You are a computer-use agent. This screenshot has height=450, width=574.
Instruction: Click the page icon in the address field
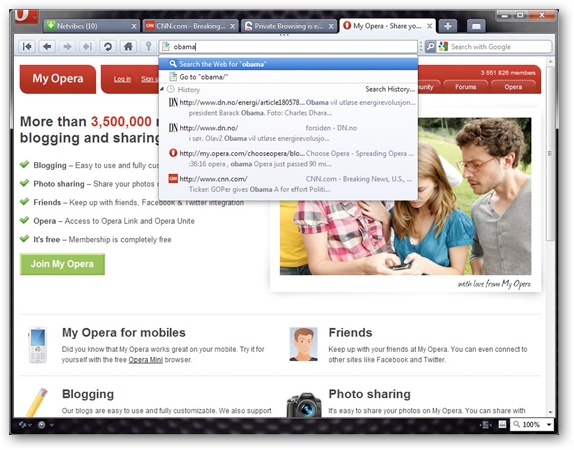pyautogui.click(x=166, y=47)
